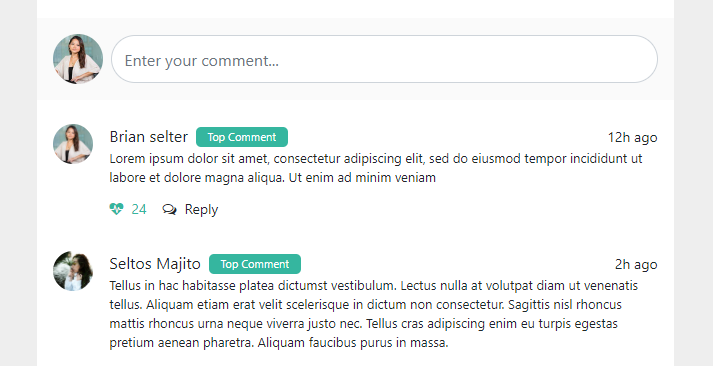Focus the Enter your comment field
This screenshot has height=366, width=713.
384,59
